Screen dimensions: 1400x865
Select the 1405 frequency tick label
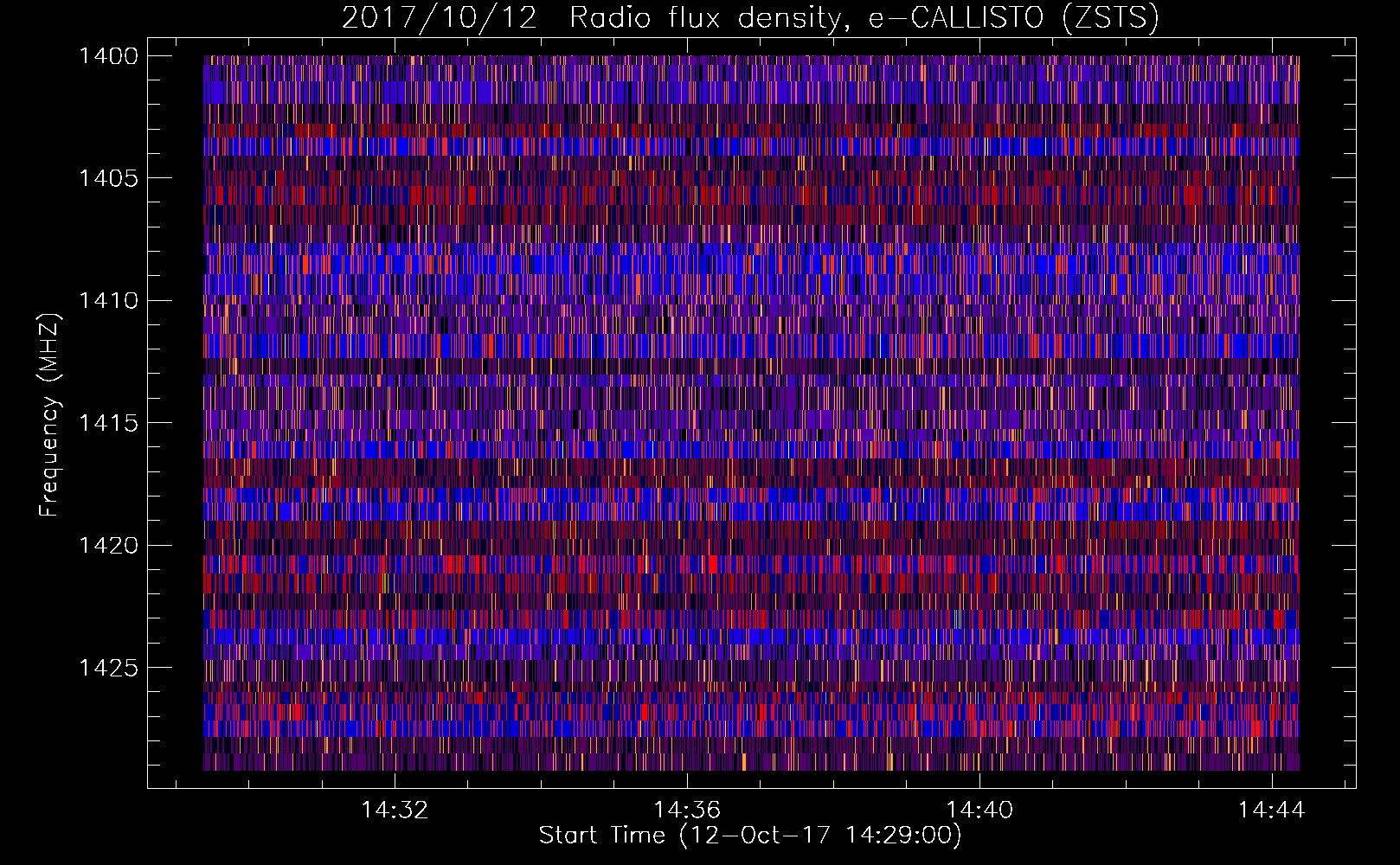click(x=108, y=178)
